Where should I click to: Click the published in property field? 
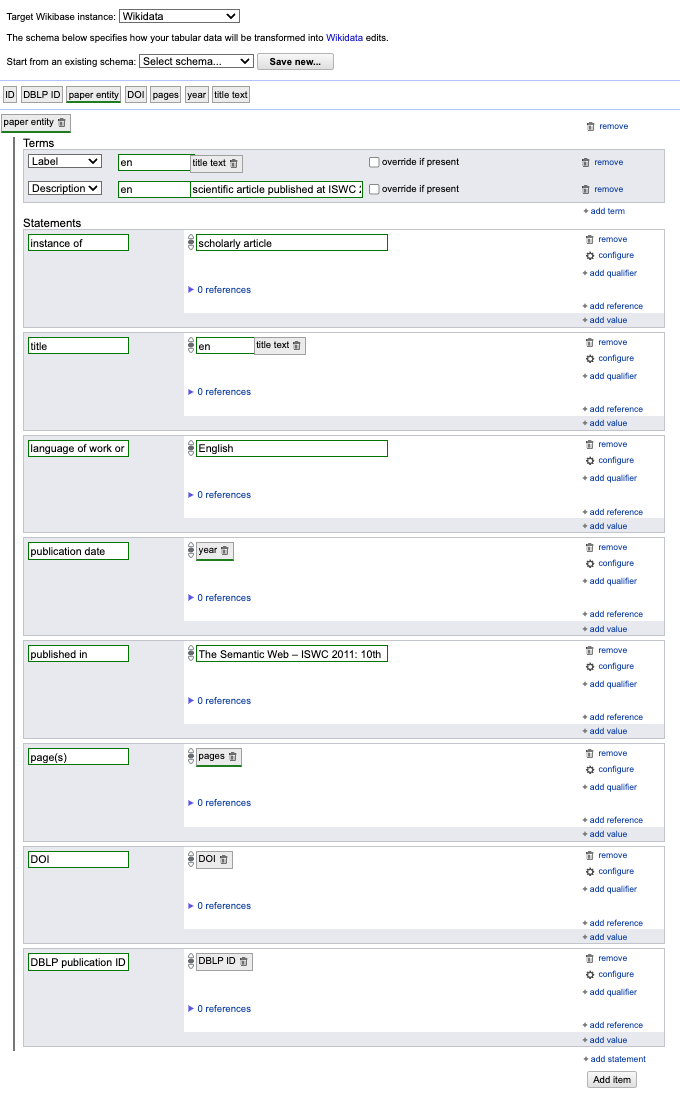78,654
